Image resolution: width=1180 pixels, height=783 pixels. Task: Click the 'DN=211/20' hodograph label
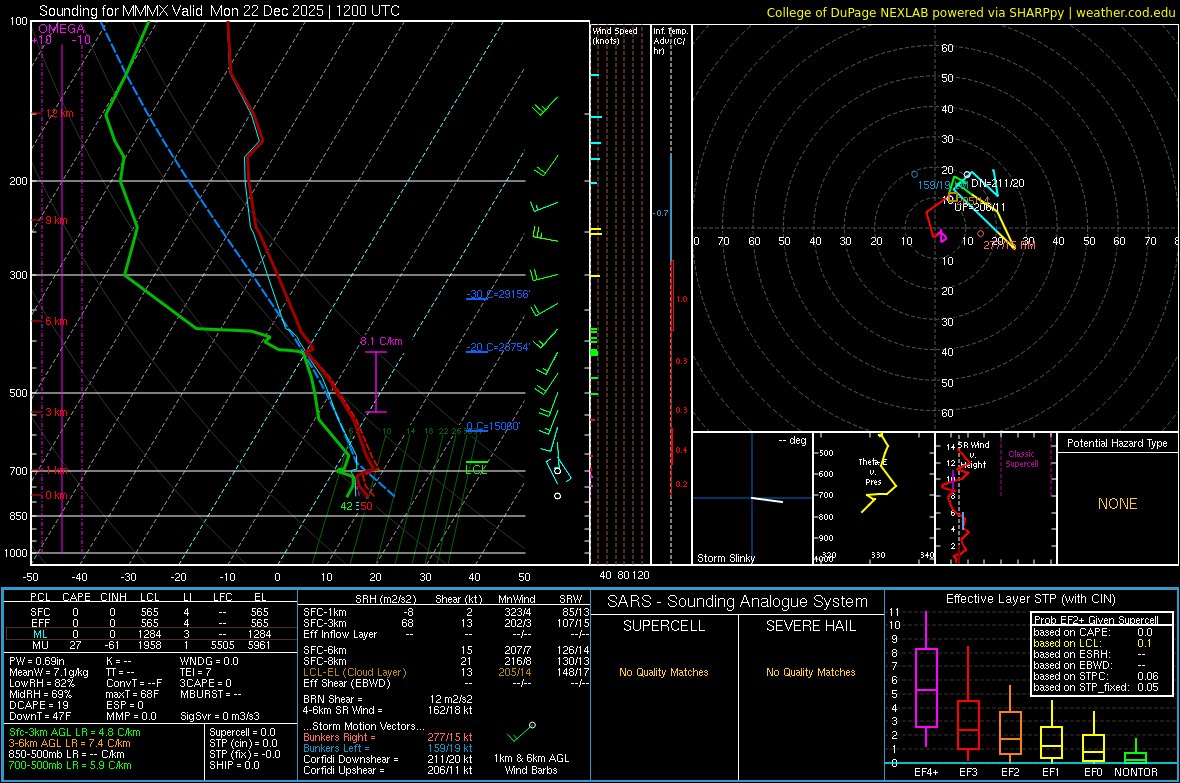[997, 183]
